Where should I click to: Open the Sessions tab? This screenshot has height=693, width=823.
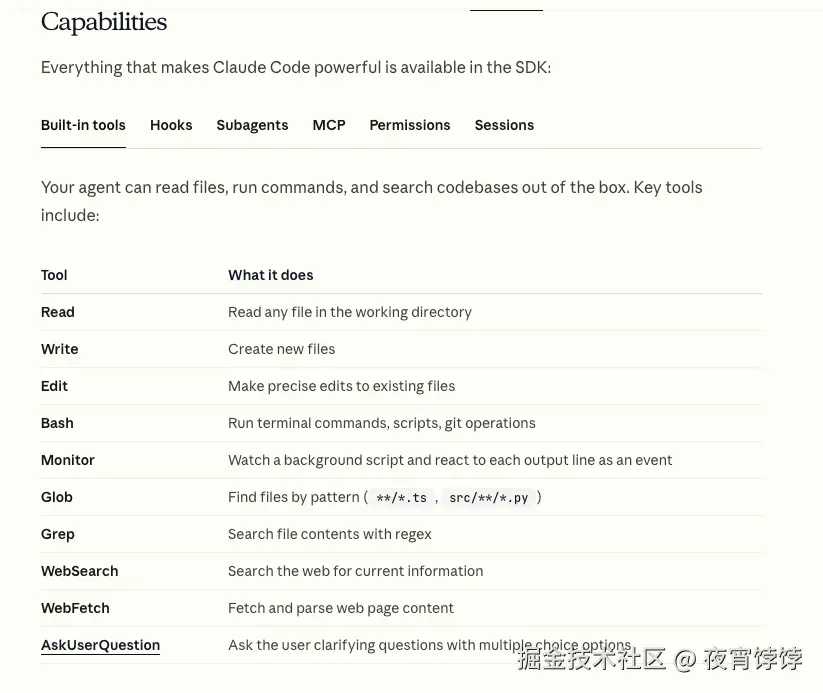(x=504, y=125)
